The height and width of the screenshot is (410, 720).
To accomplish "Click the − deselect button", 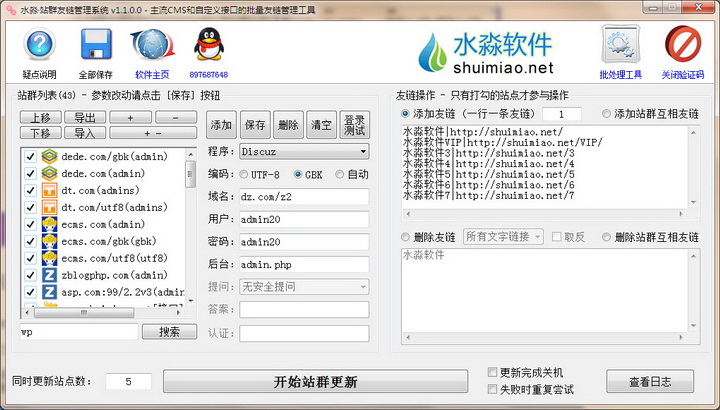I will (176, 117).
